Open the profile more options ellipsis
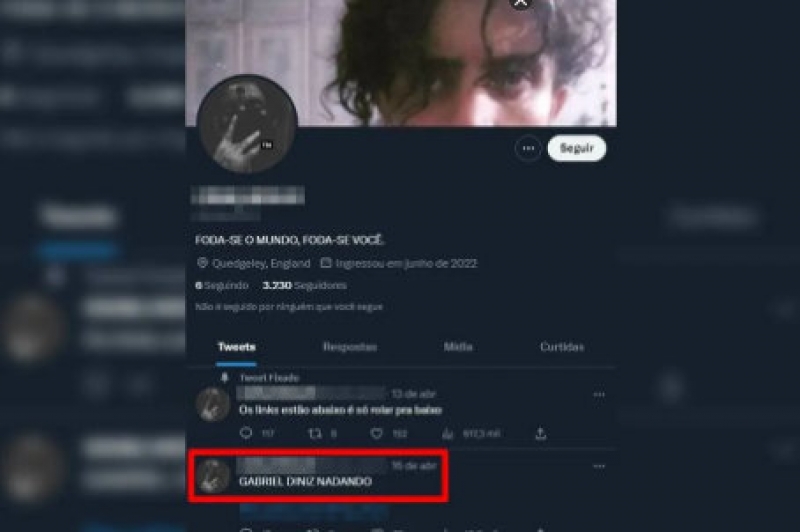Viewport: 800px width, 532px height. pos(528,148)
